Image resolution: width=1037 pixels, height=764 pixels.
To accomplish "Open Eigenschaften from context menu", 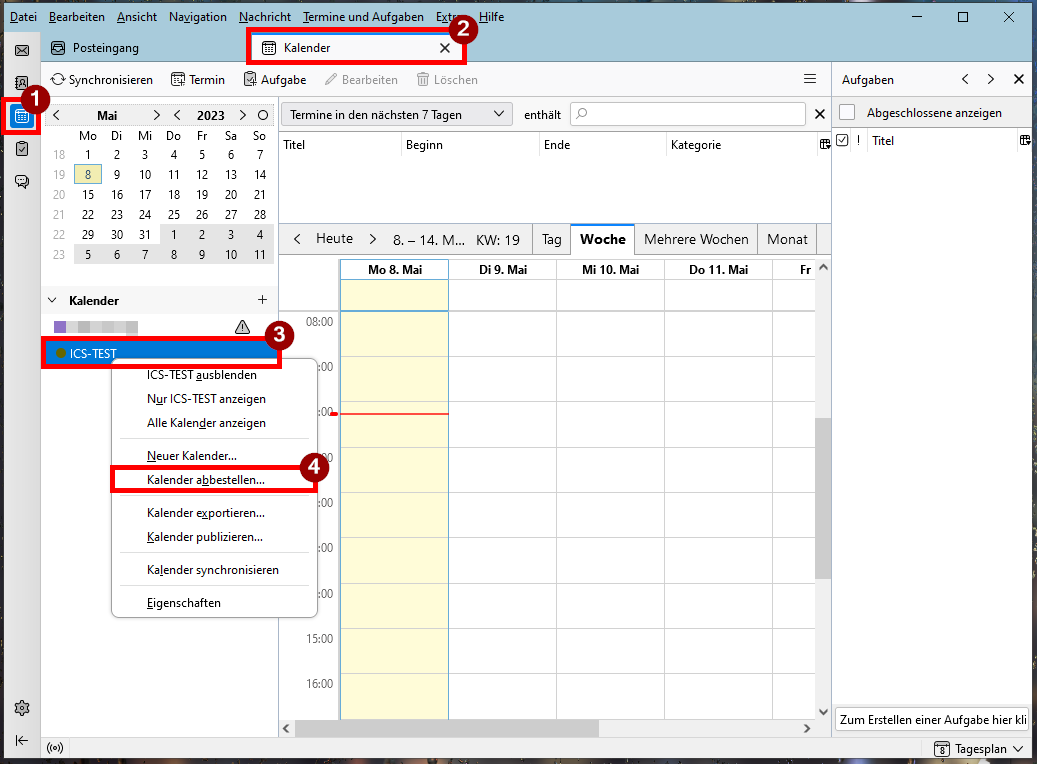I will click(214, 603).
